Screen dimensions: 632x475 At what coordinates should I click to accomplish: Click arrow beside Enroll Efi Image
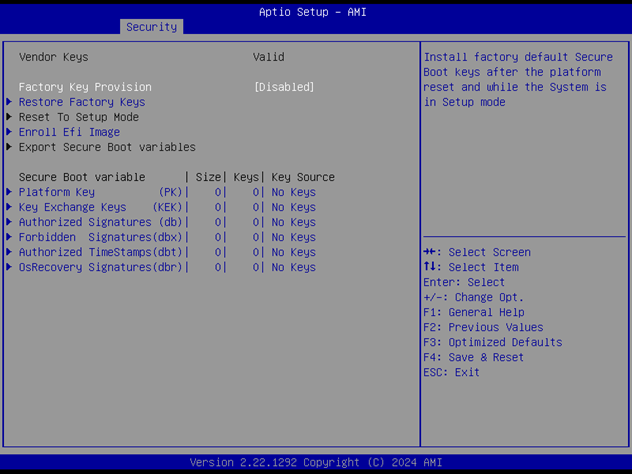point(10,132)
